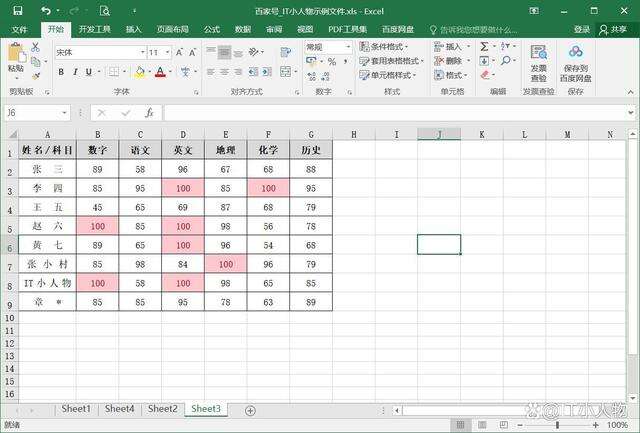The image size is (640, 433).
Task: Click the fx Insert Function icon
Action: pyautogui.click(x=149, y=113)
